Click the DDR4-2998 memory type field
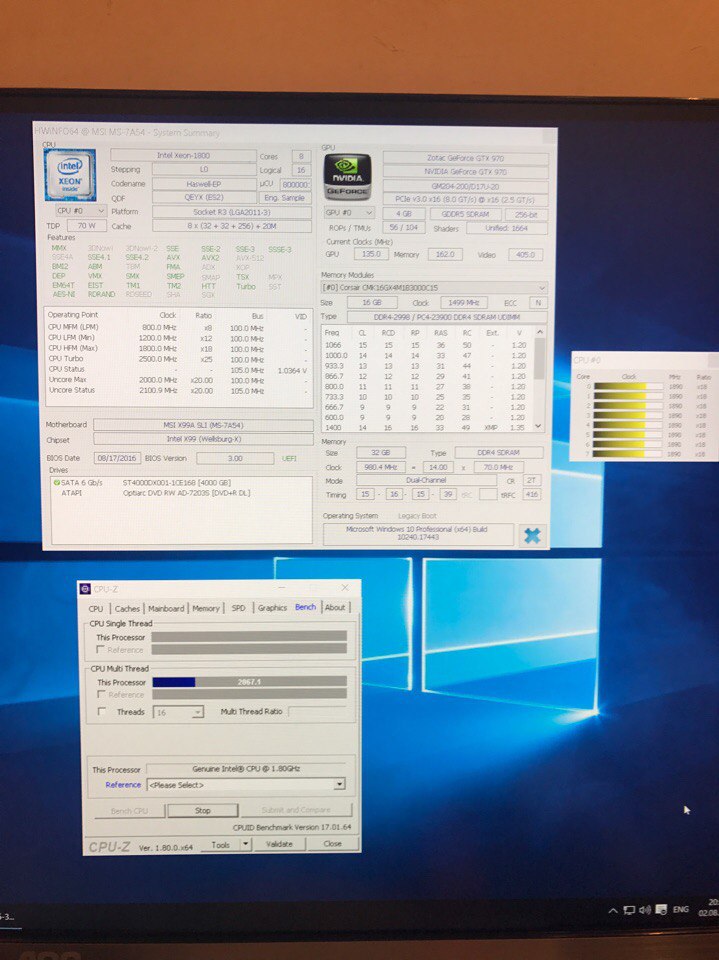 tap(446, 317)
